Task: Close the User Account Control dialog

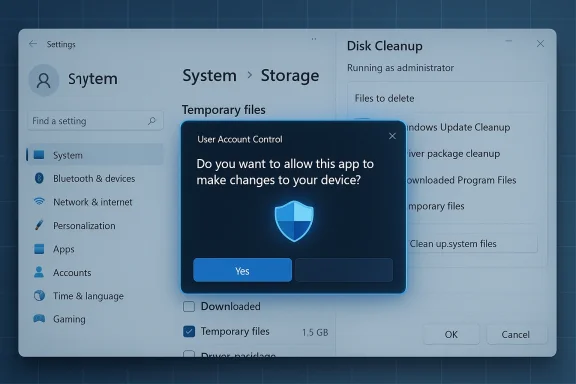Action: click(x=392, y=136)
